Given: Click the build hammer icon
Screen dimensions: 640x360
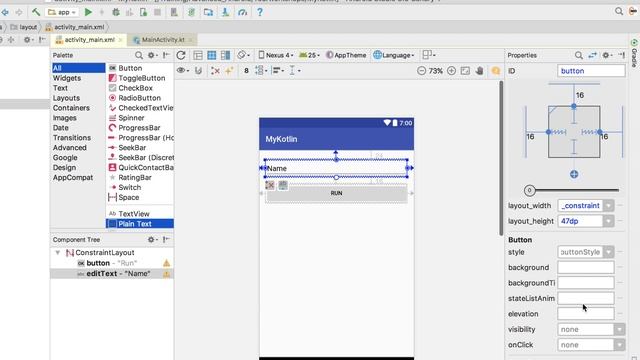Looking at the screenshot, I should coord(36,12).
